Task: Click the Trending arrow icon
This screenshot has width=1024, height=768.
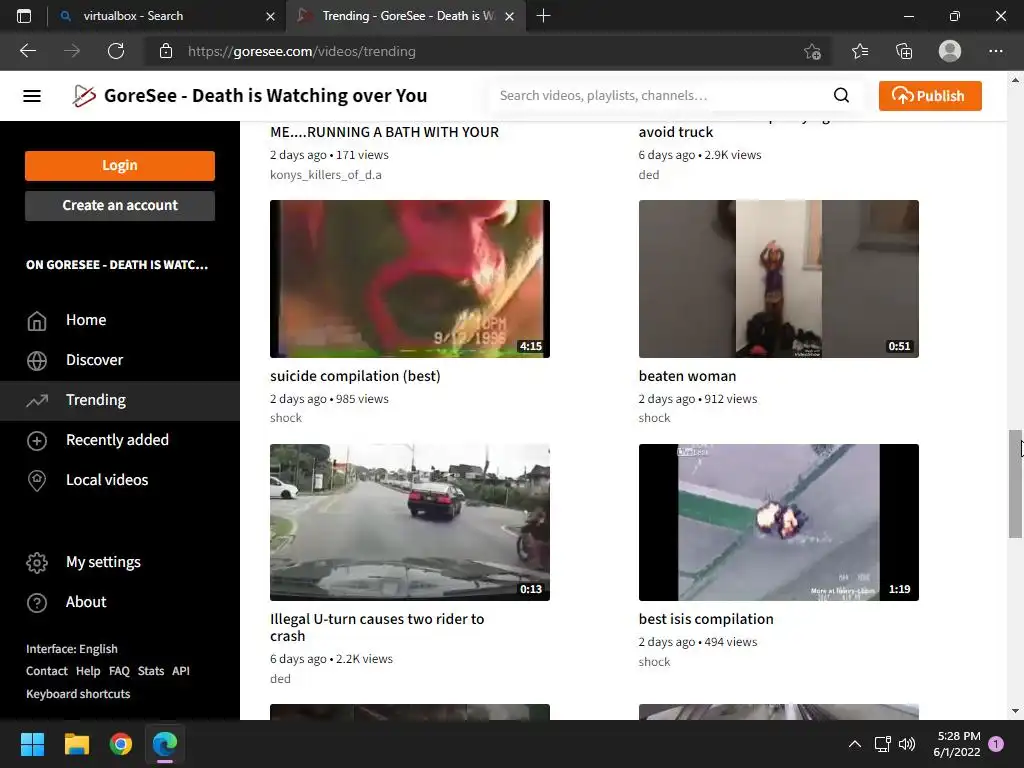Action: (x=37, y=400)
